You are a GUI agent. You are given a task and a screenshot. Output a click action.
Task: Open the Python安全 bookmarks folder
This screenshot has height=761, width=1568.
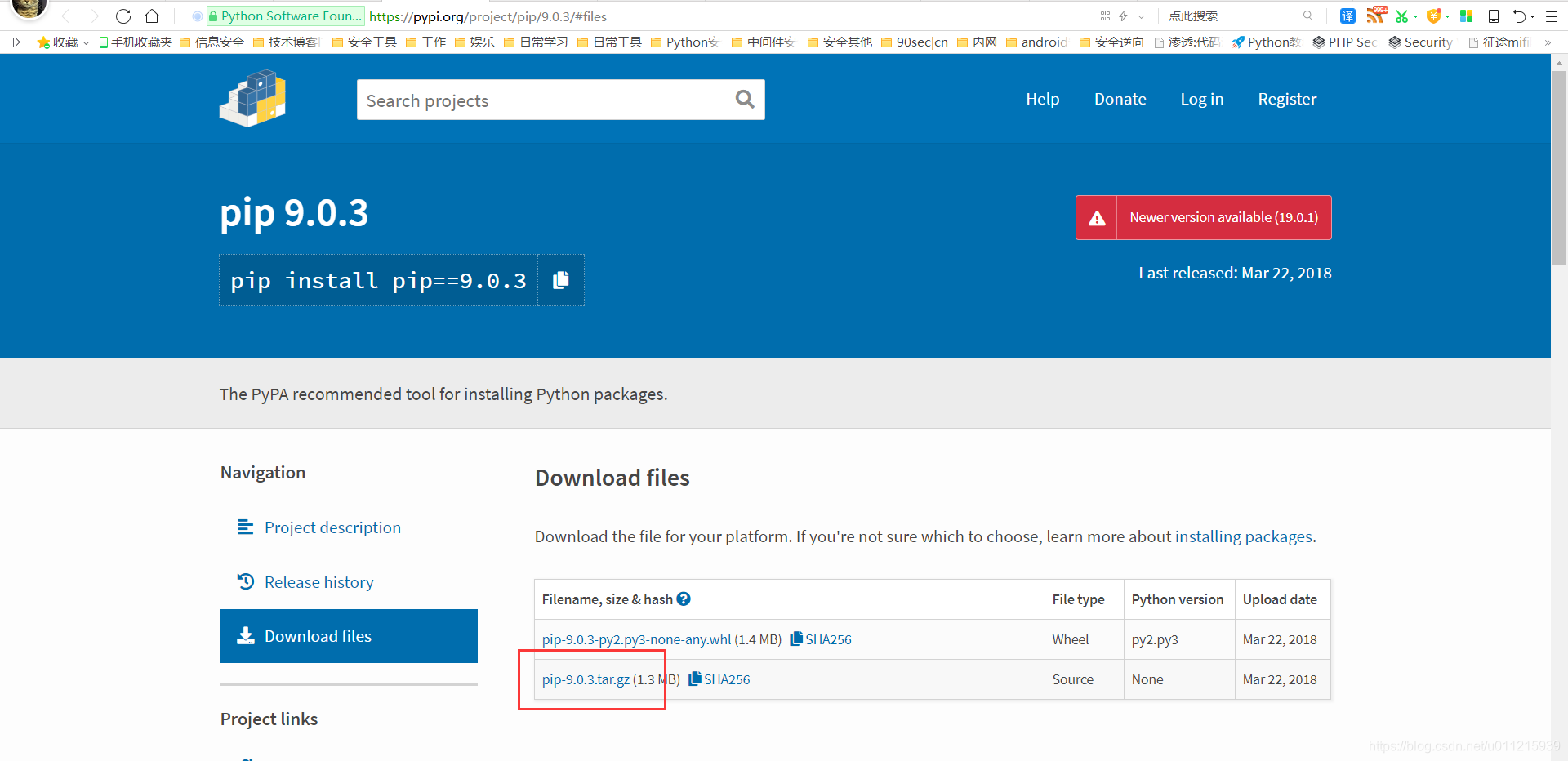(x=688, y=42)
